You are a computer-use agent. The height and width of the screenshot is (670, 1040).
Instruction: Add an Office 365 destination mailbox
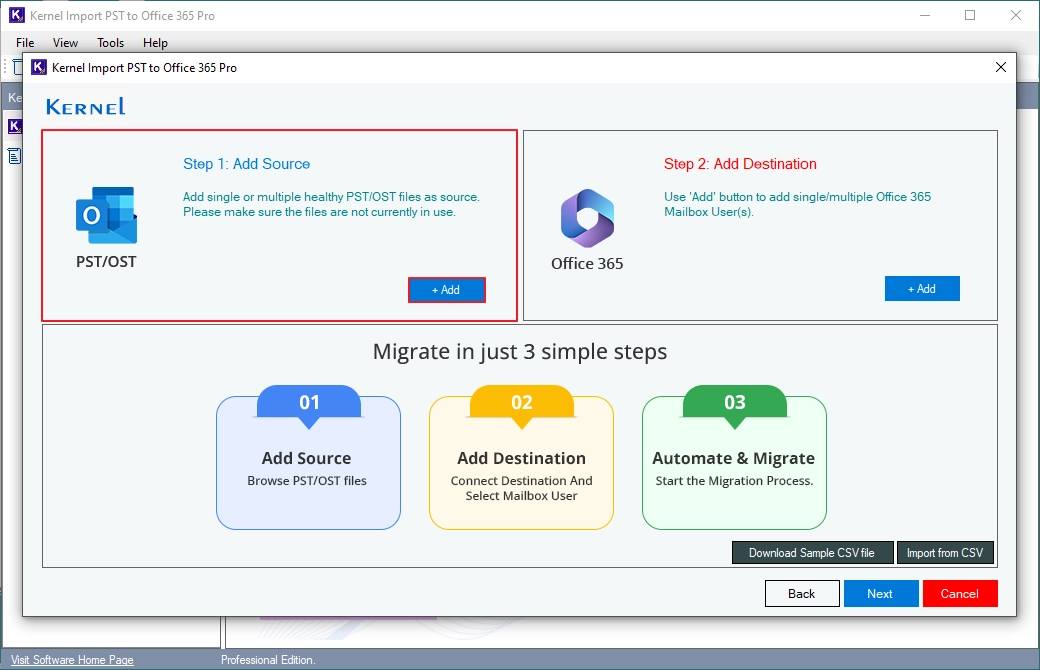[x=922, y=289]
